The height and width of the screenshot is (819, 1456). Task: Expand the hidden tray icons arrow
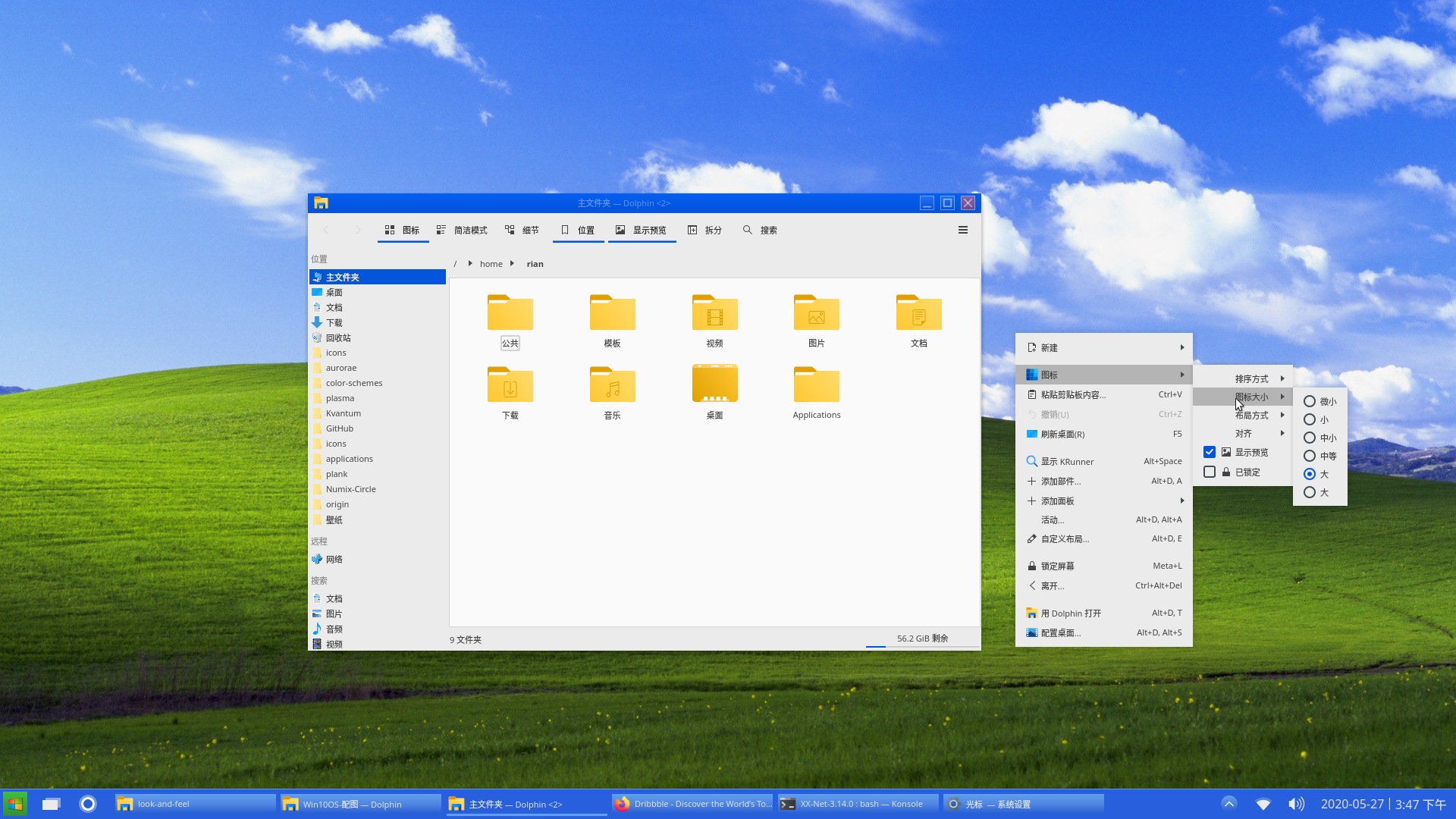[1229, 803]
